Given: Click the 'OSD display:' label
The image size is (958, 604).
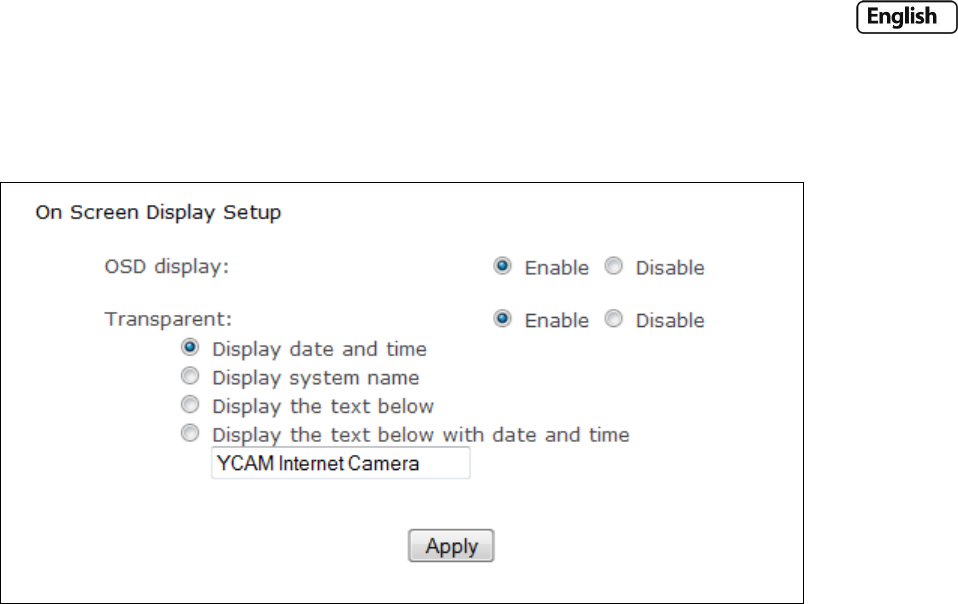Looking at the screenshot, I should pyautogui.click(x=167, y=267).
